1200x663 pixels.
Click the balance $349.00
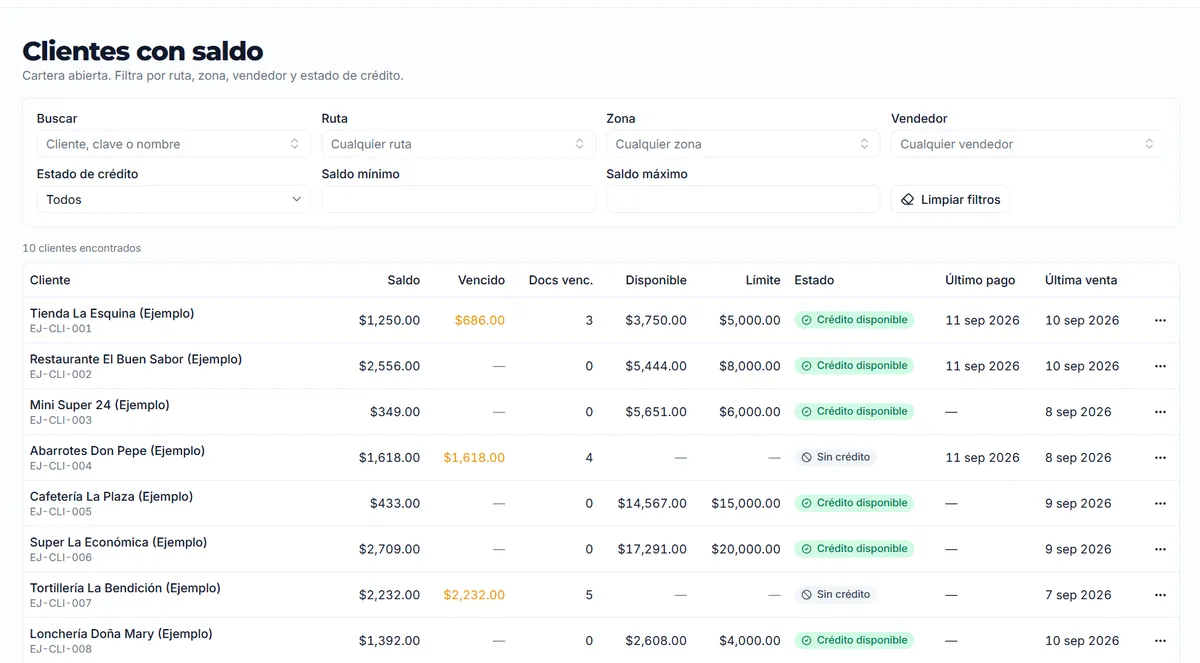coord(395,412)
